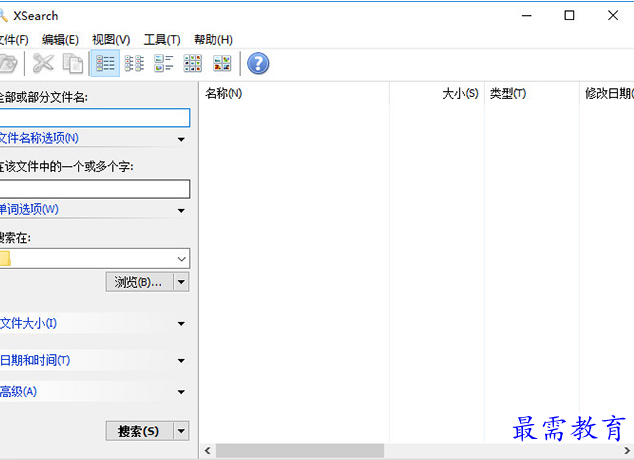The image size is (634, 460).
Task: Click the 浏览(B)... button
Action: 139,282
